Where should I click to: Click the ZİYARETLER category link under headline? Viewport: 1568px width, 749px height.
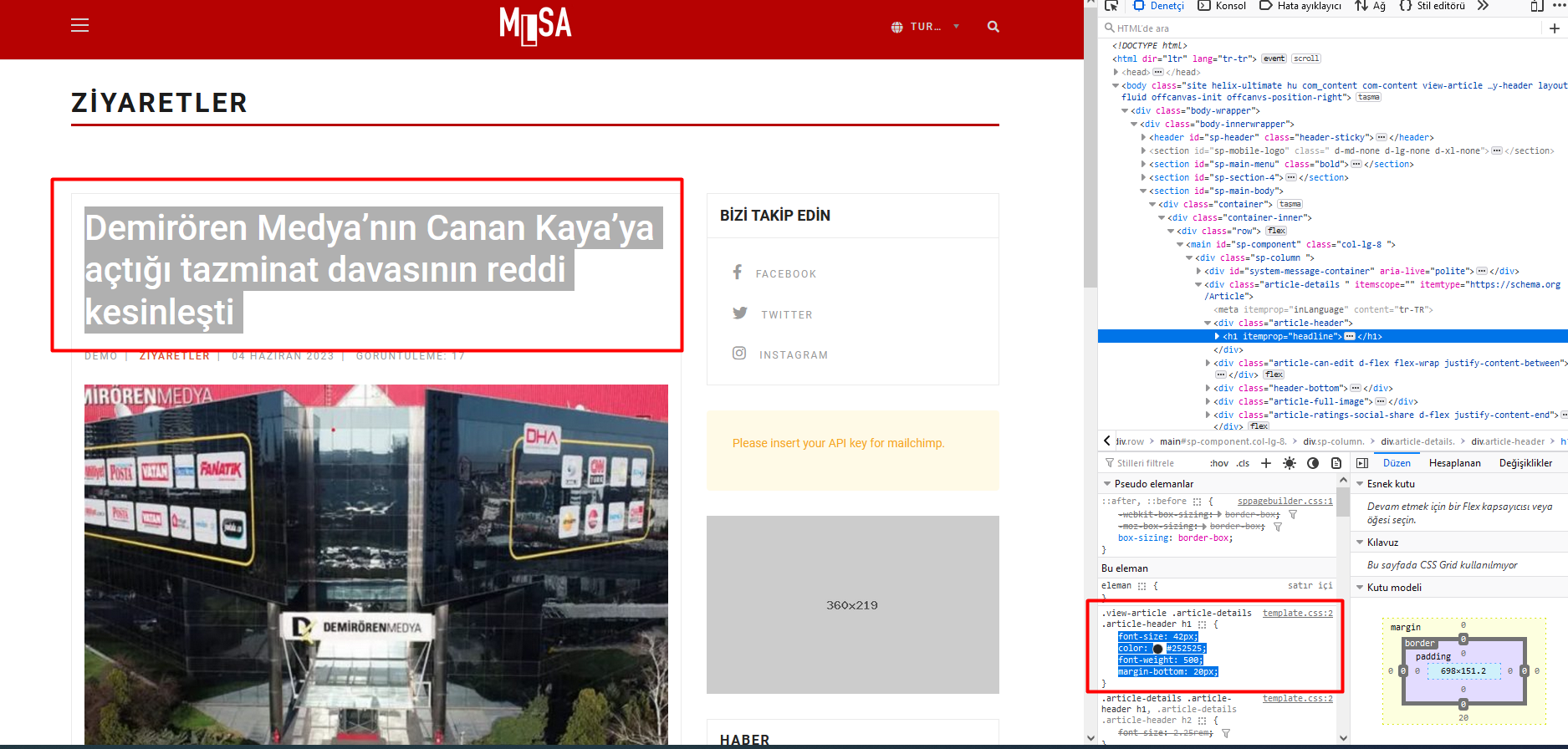click(175, 356)
